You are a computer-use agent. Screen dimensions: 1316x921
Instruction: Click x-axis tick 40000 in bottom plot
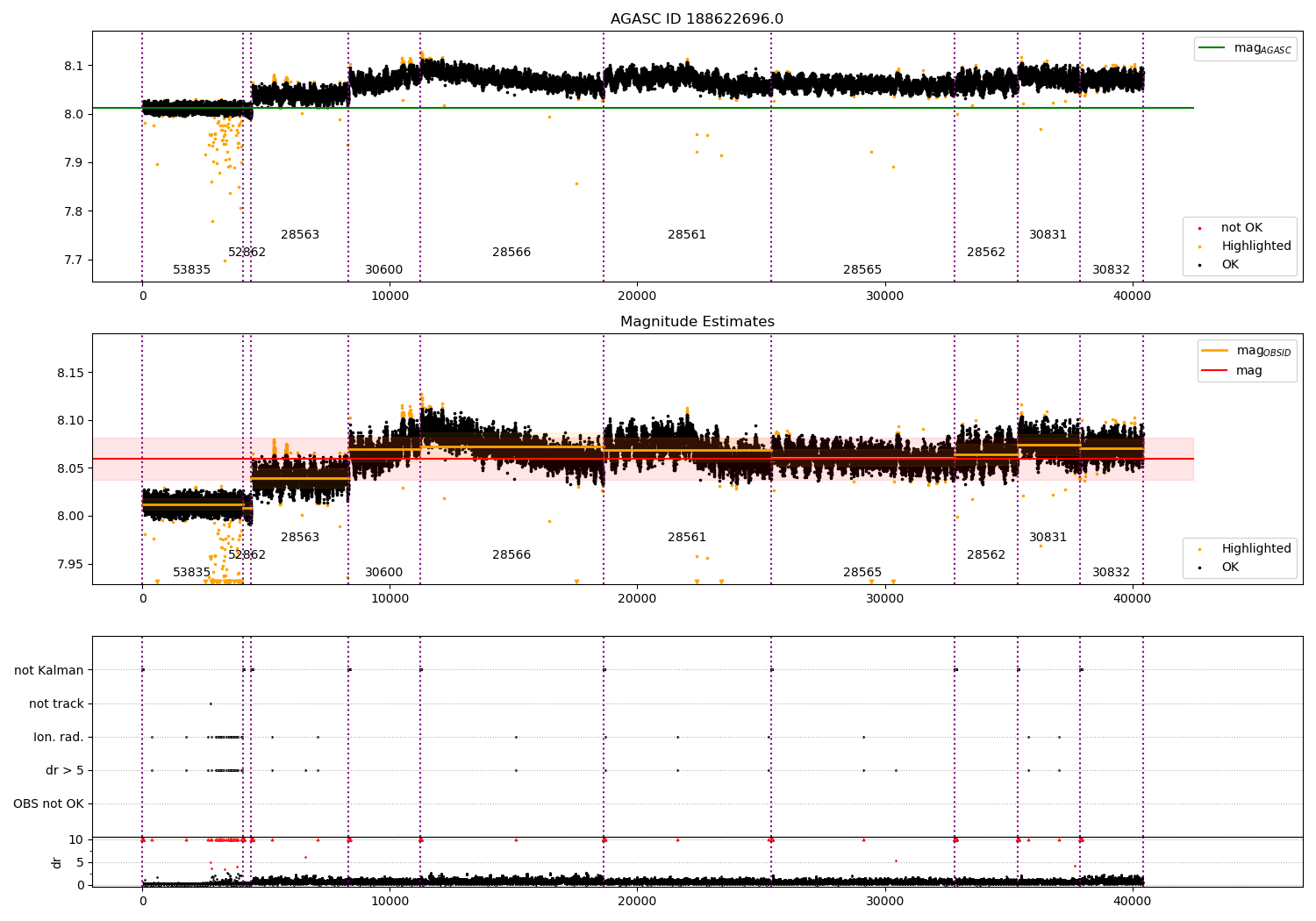pyautogui.click(x=1132, y=901)
